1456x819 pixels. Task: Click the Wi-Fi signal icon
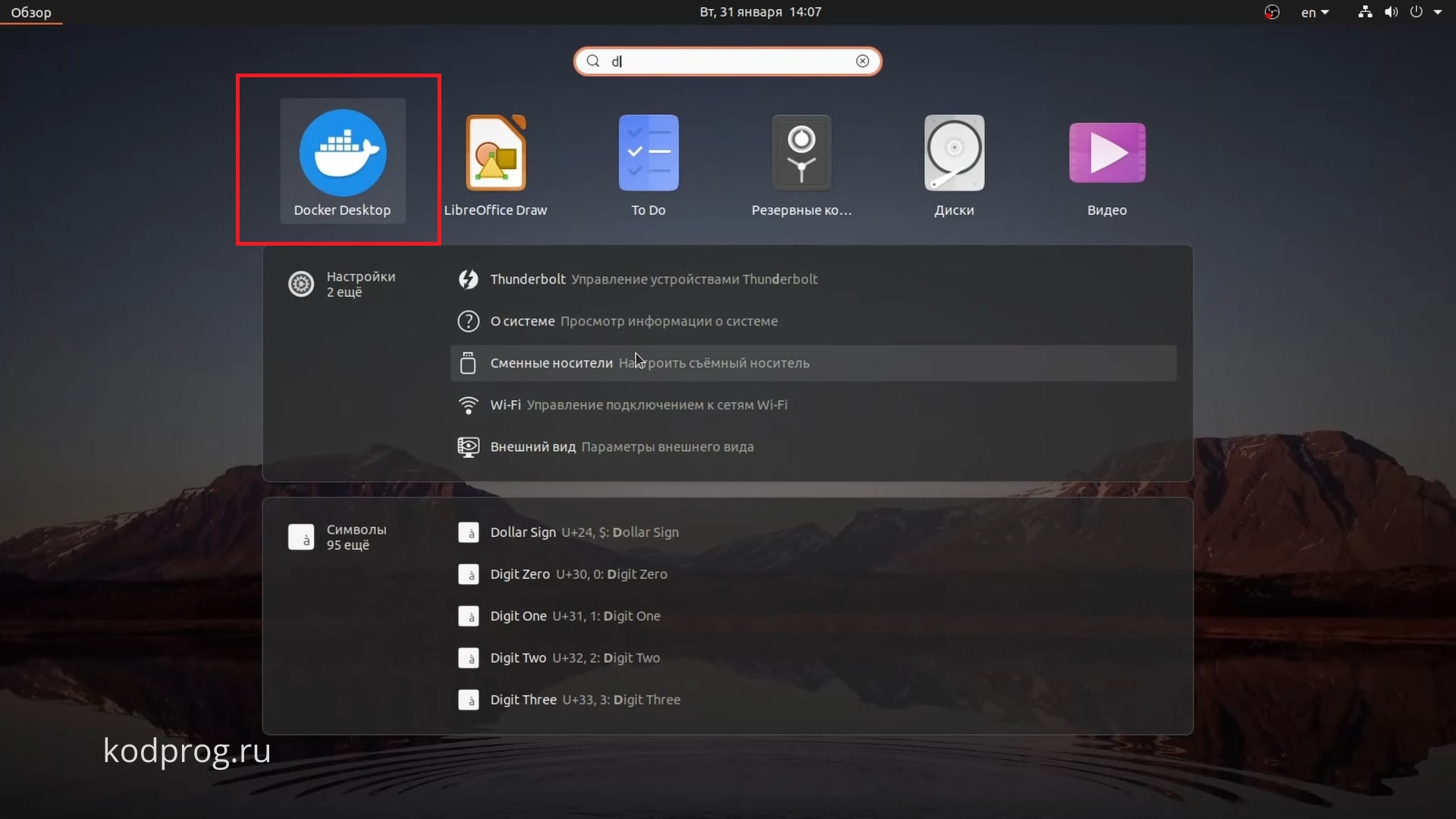(x=469, y=405)
